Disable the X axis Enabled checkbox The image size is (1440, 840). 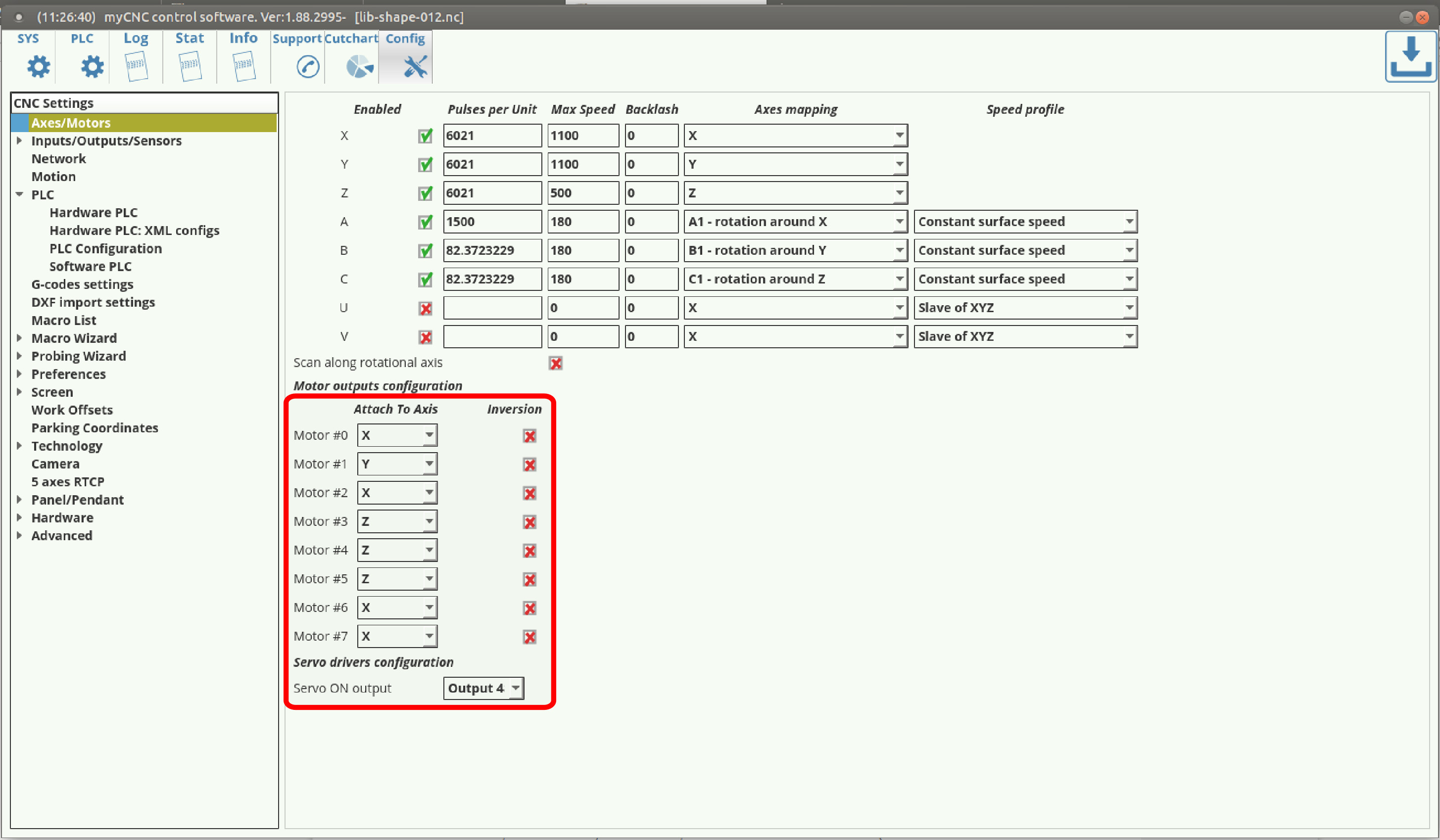(425, 136)
